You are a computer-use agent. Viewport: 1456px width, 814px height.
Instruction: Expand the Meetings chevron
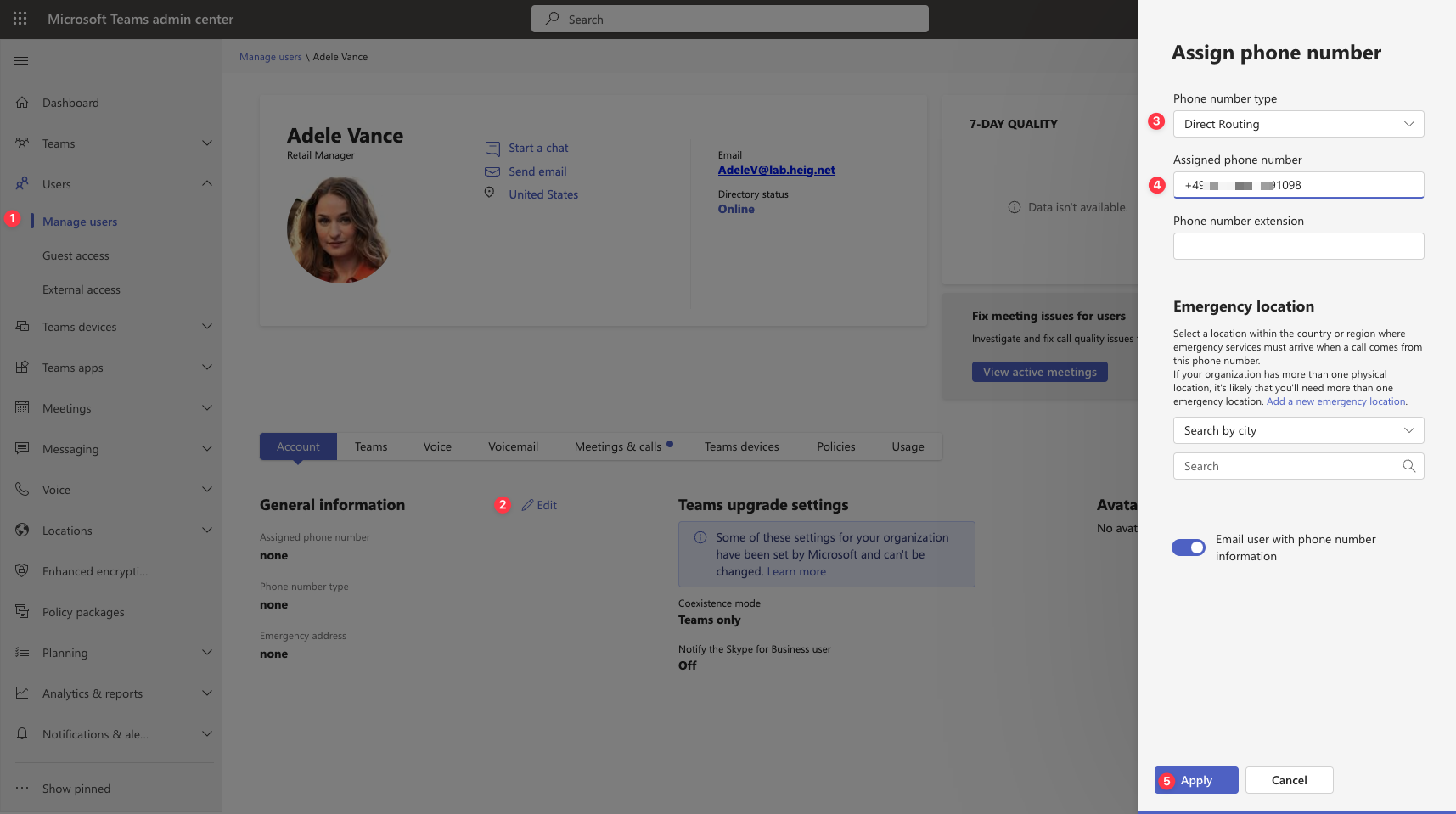pyautogui.click(x=207, y=407)
